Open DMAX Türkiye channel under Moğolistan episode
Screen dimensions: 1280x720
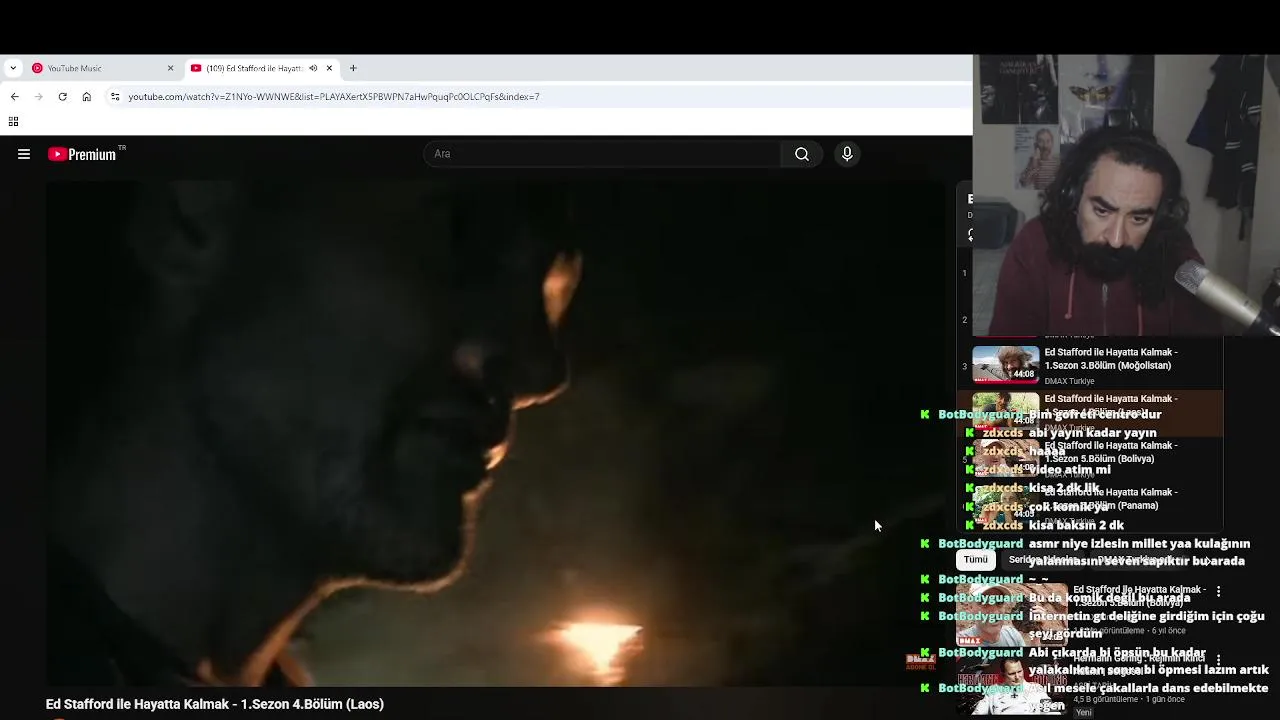pos(1069,381)
